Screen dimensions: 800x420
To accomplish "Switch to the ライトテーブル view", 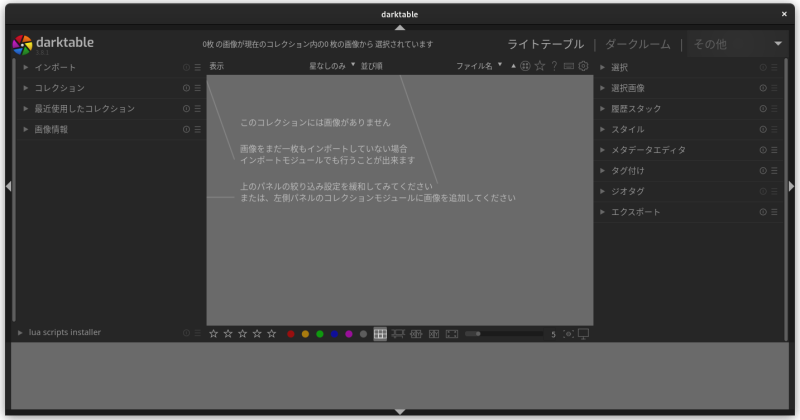I will pos(545,44).
